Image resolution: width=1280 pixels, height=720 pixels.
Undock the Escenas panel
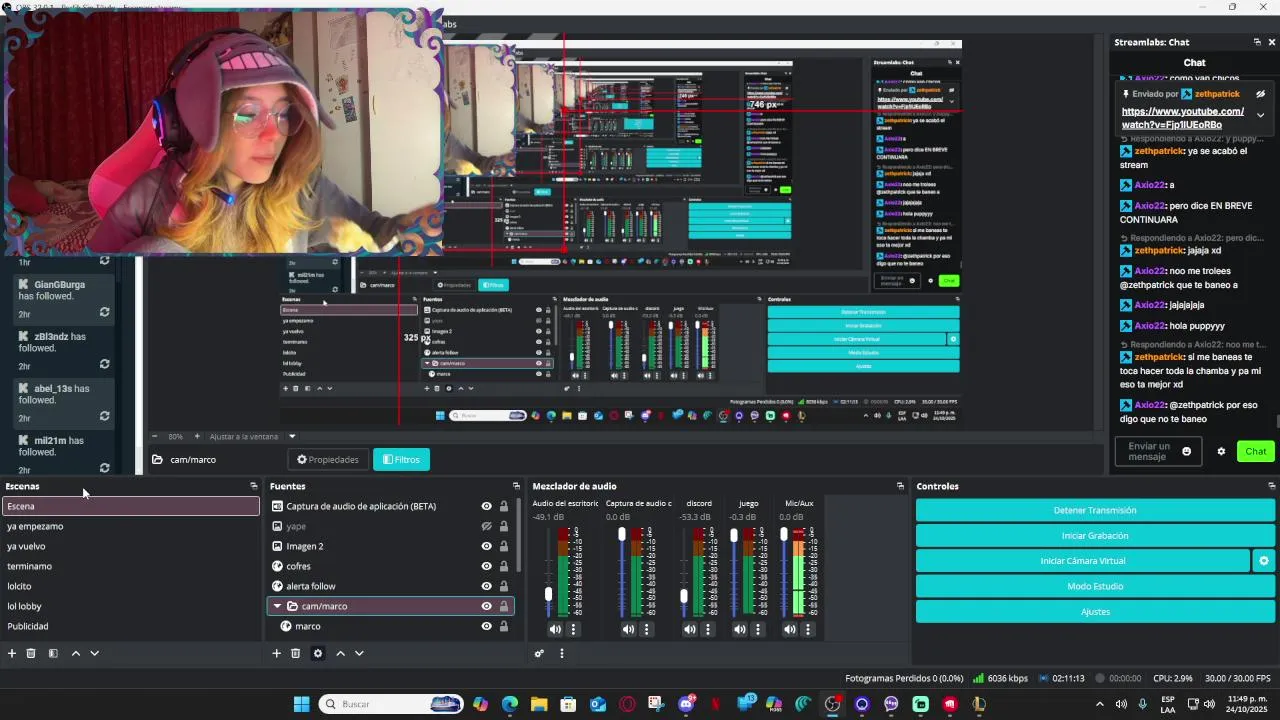[x=253, y=486]
